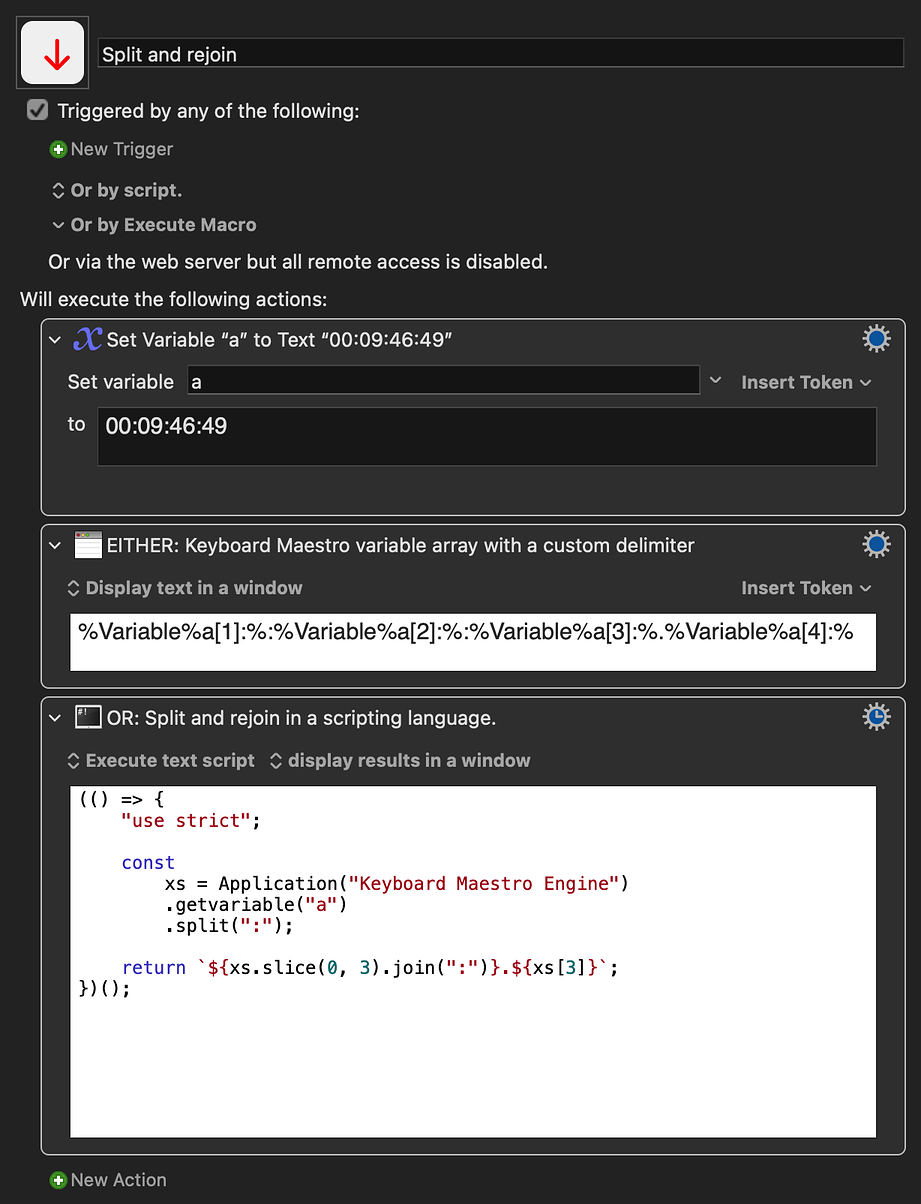Click the Execute script terminal icon

[x=88, y=718]
